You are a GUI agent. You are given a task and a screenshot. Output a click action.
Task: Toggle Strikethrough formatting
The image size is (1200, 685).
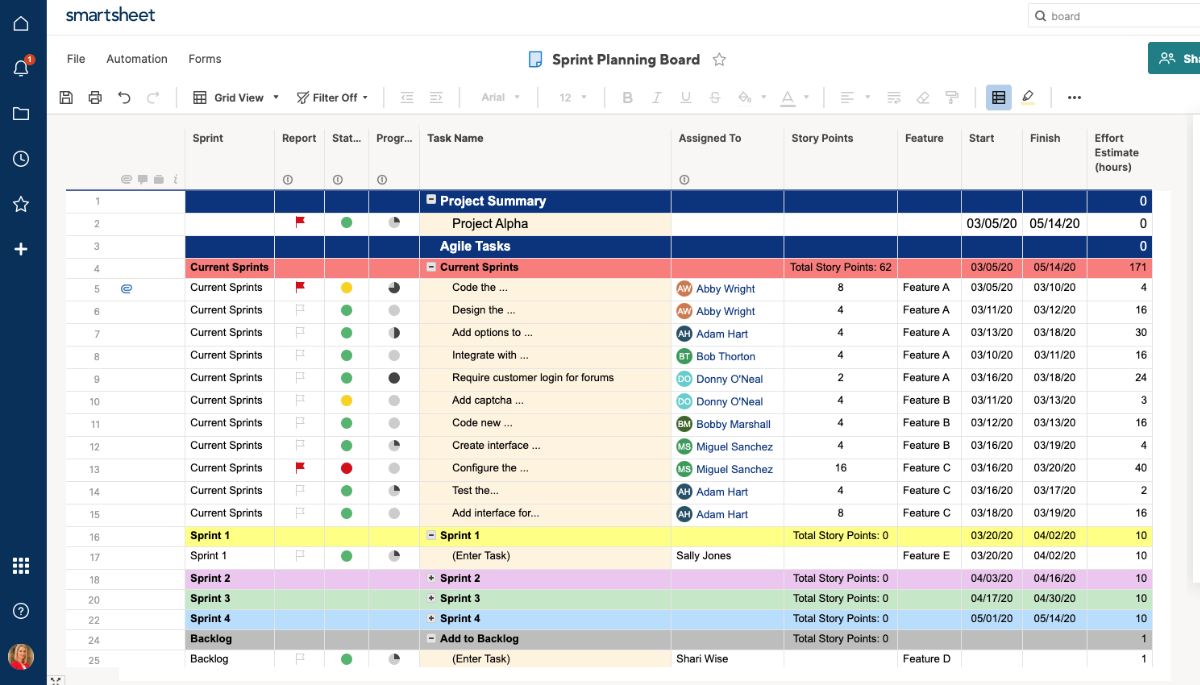coord(714,98)
